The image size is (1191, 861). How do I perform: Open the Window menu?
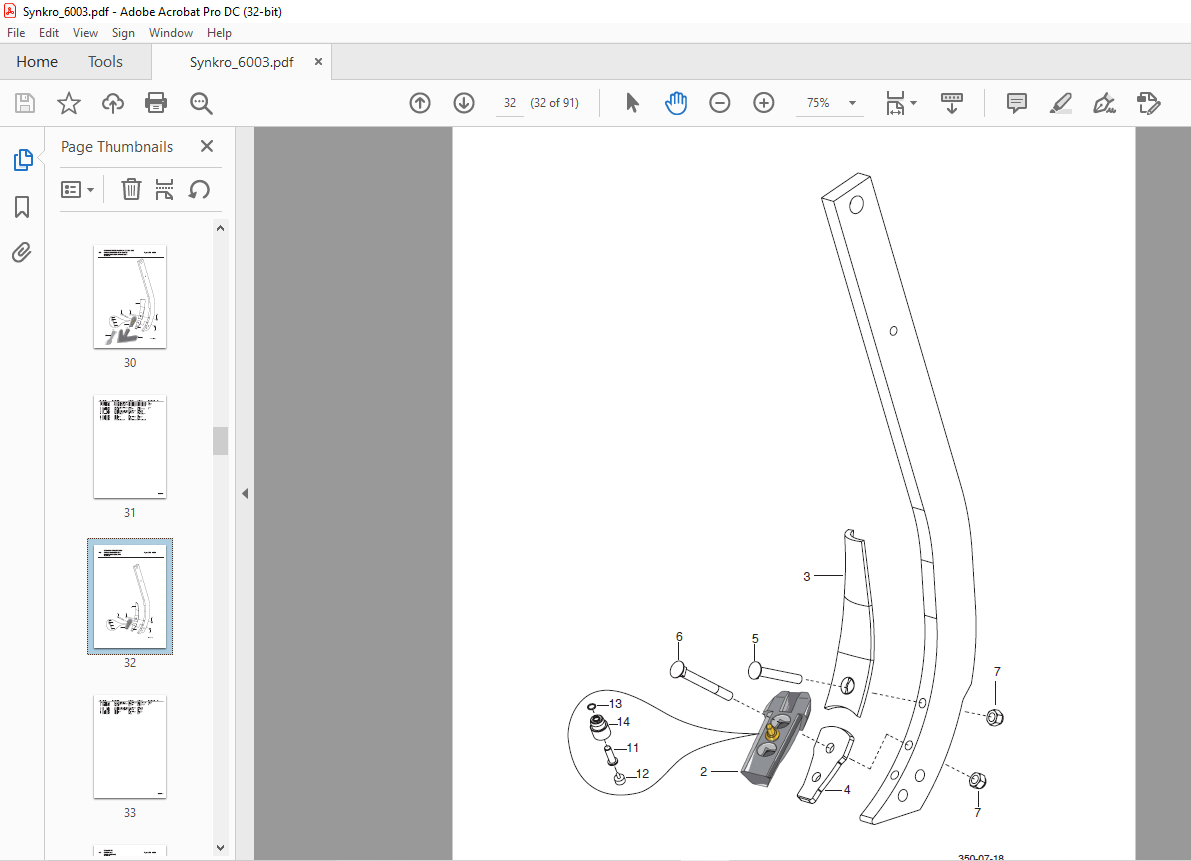(x=170, y=33)
